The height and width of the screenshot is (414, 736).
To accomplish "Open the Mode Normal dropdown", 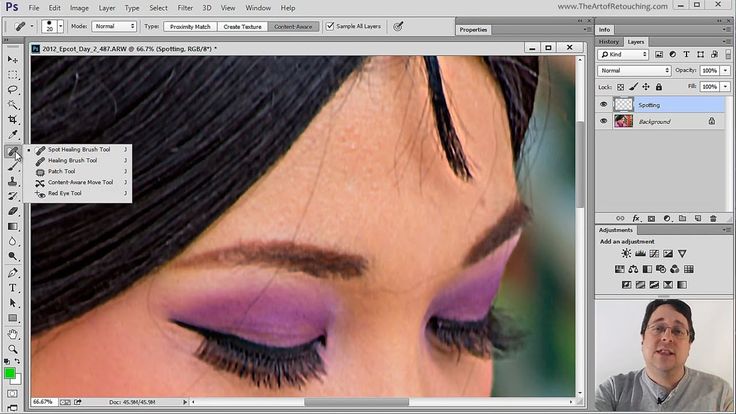I will pyautogui.click(x=114, y=26).
